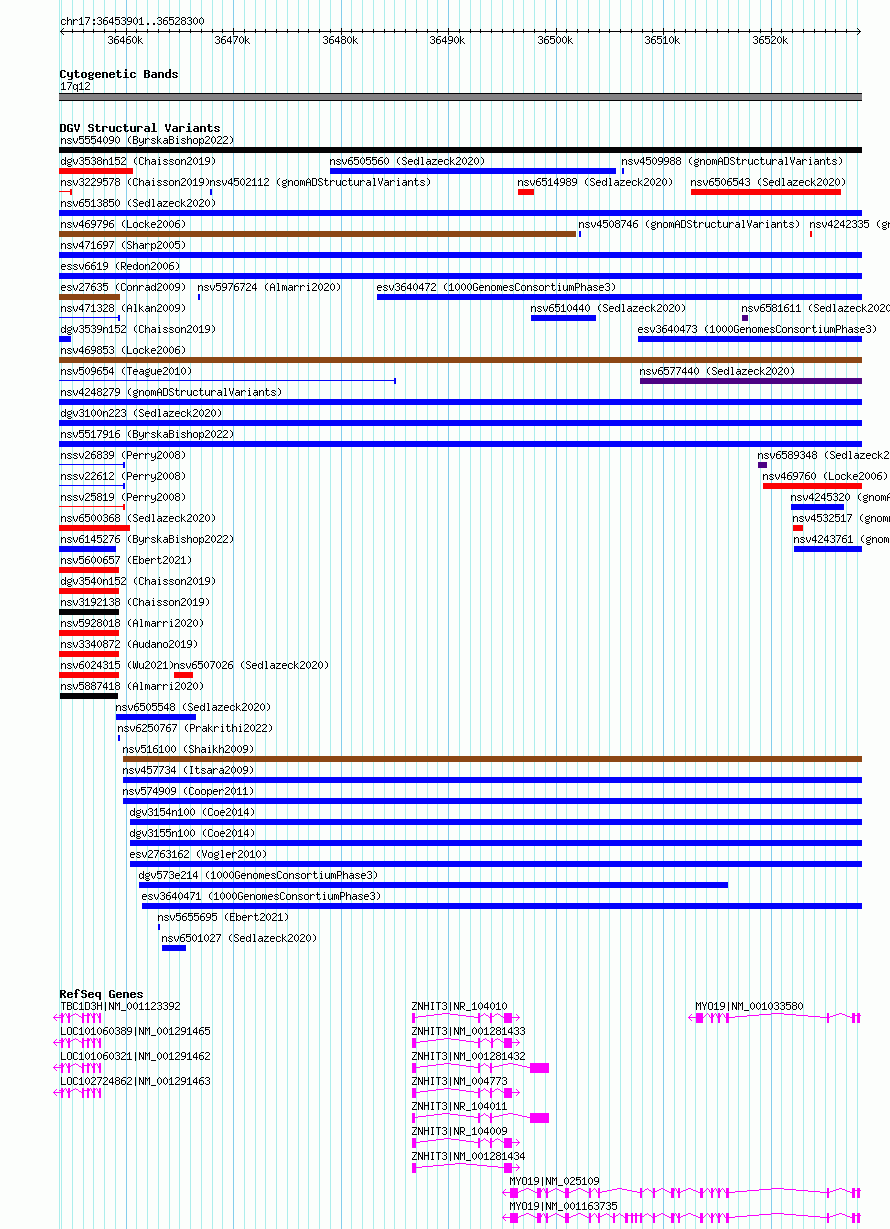Select nsv471328 (Alkan2009) label
Viewport: 890px width, 1229px height.
[122, 308]
